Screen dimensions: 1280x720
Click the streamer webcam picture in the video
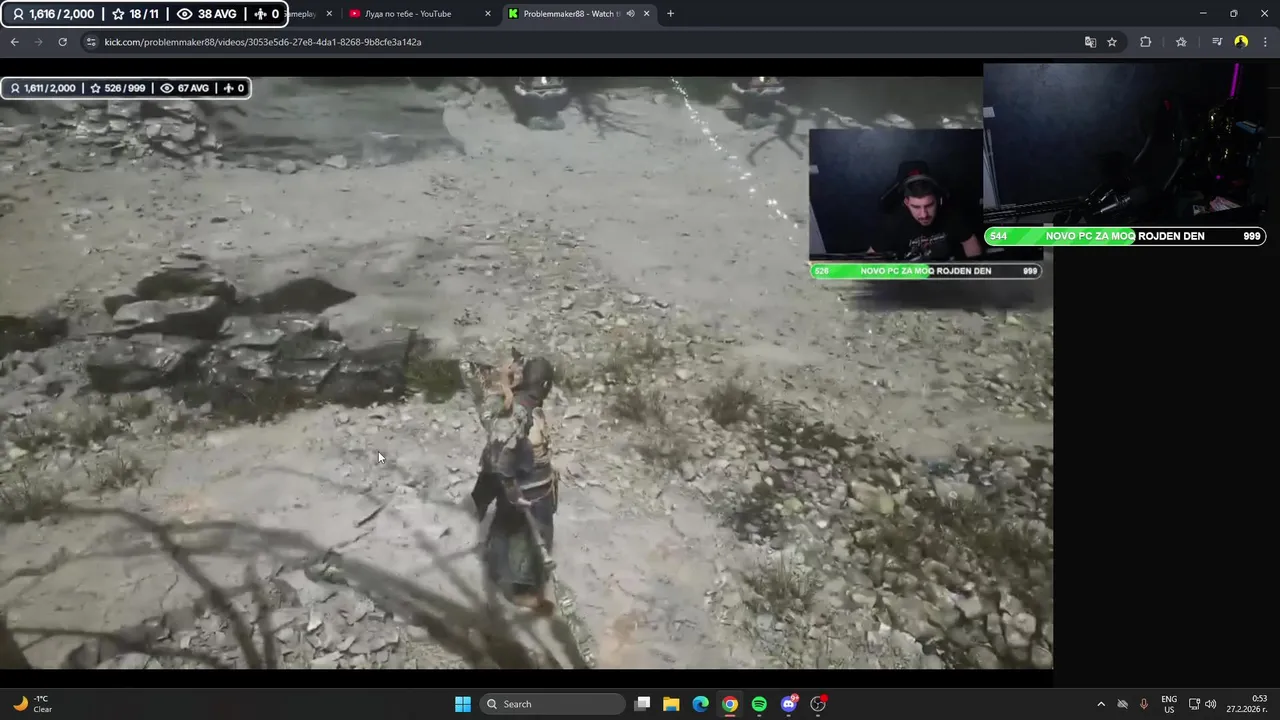coord(895,195)
